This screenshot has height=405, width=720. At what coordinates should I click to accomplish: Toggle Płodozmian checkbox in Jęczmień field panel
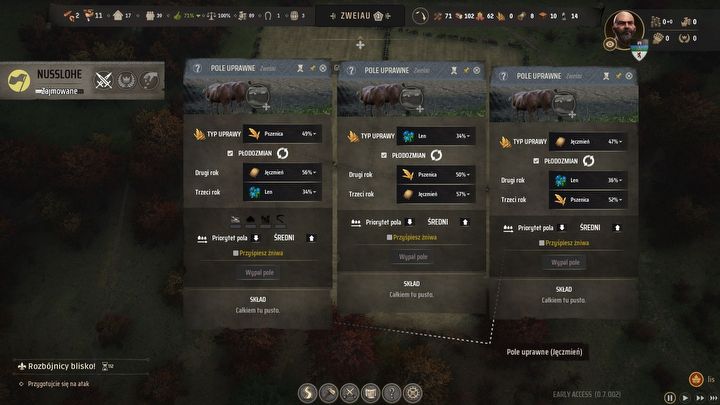pos(536,161)
